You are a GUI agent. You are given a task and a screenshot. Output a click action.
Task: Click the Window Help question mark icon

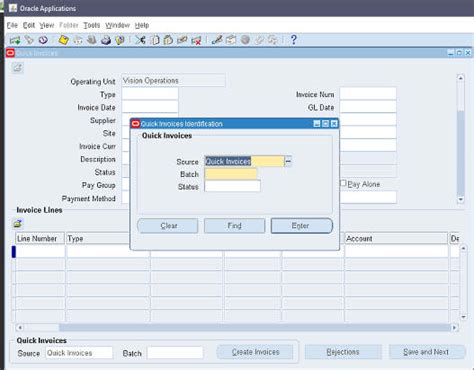tap(293, 40)
